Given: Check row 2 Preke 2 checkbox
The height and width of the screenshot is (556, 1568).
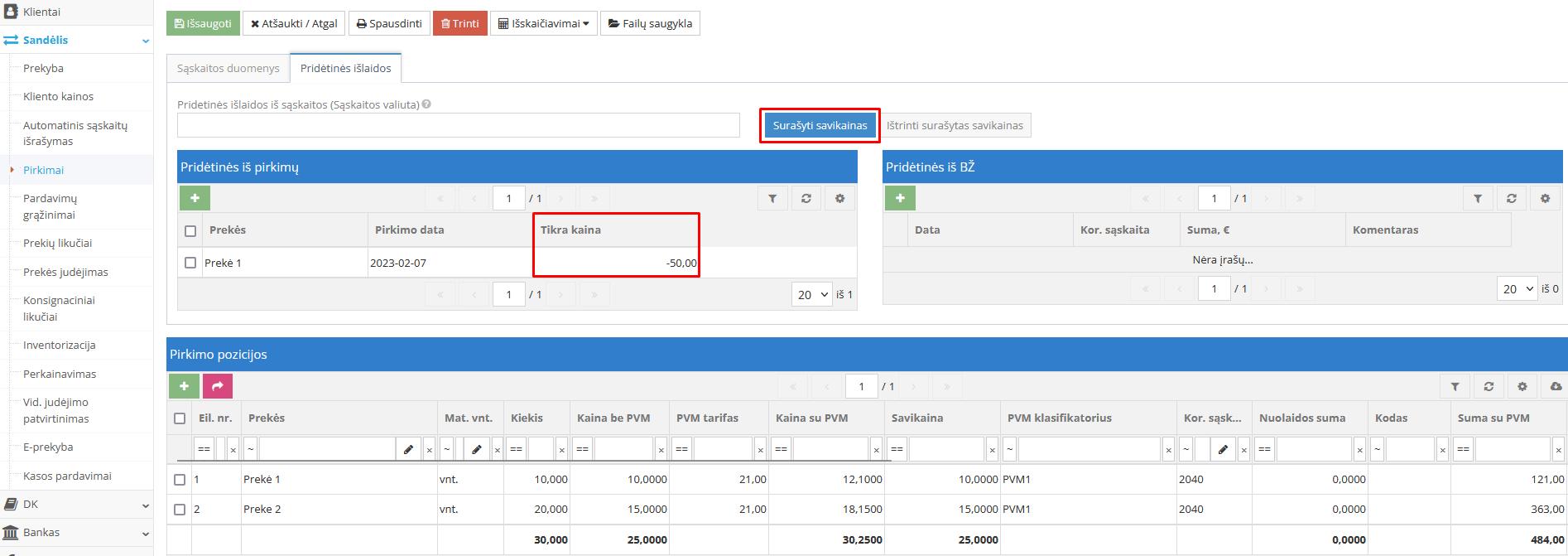Looking at the screenshot, I should [x=180, y=510].
